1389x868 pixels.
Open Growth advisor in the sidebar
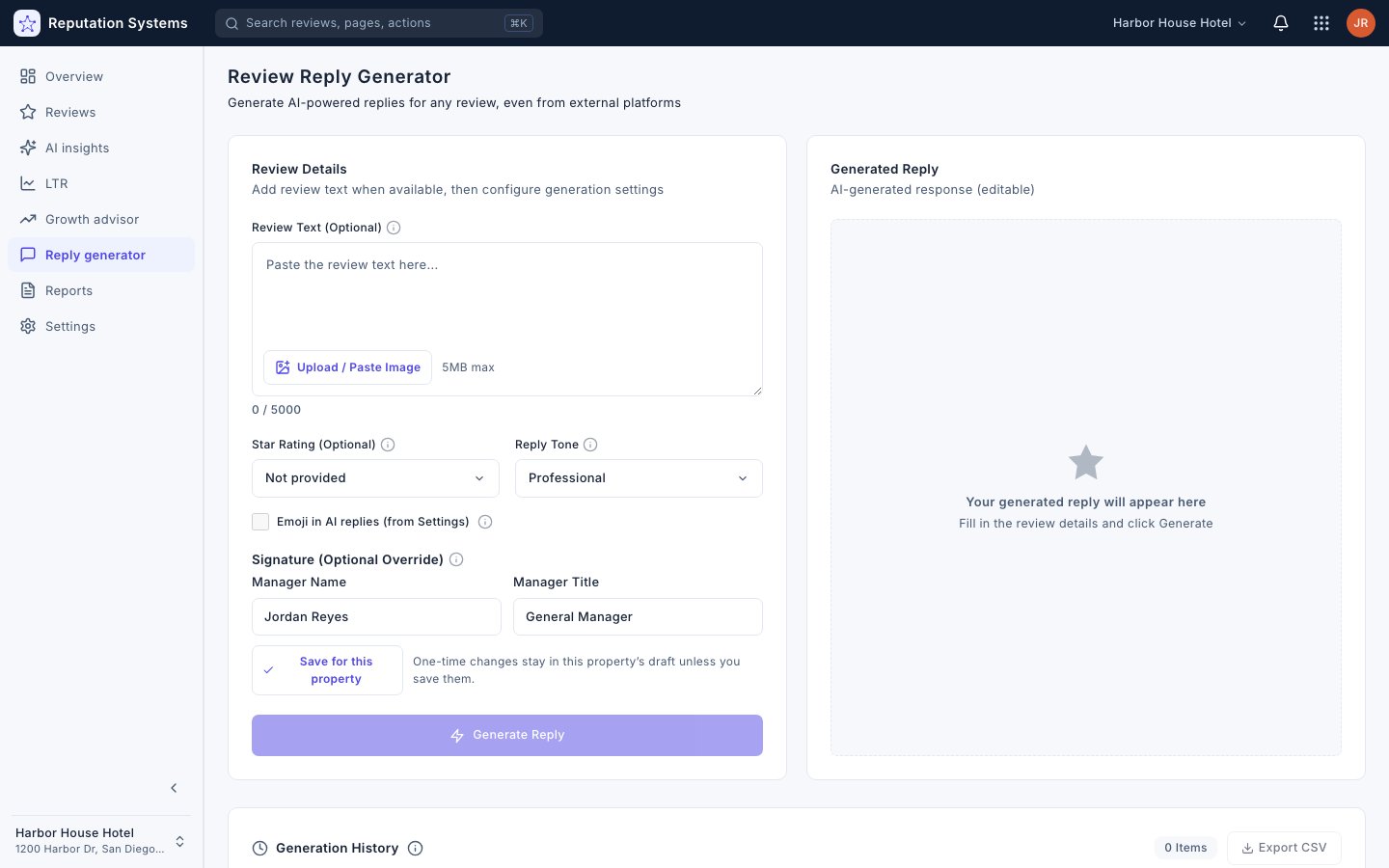point(101,219)
